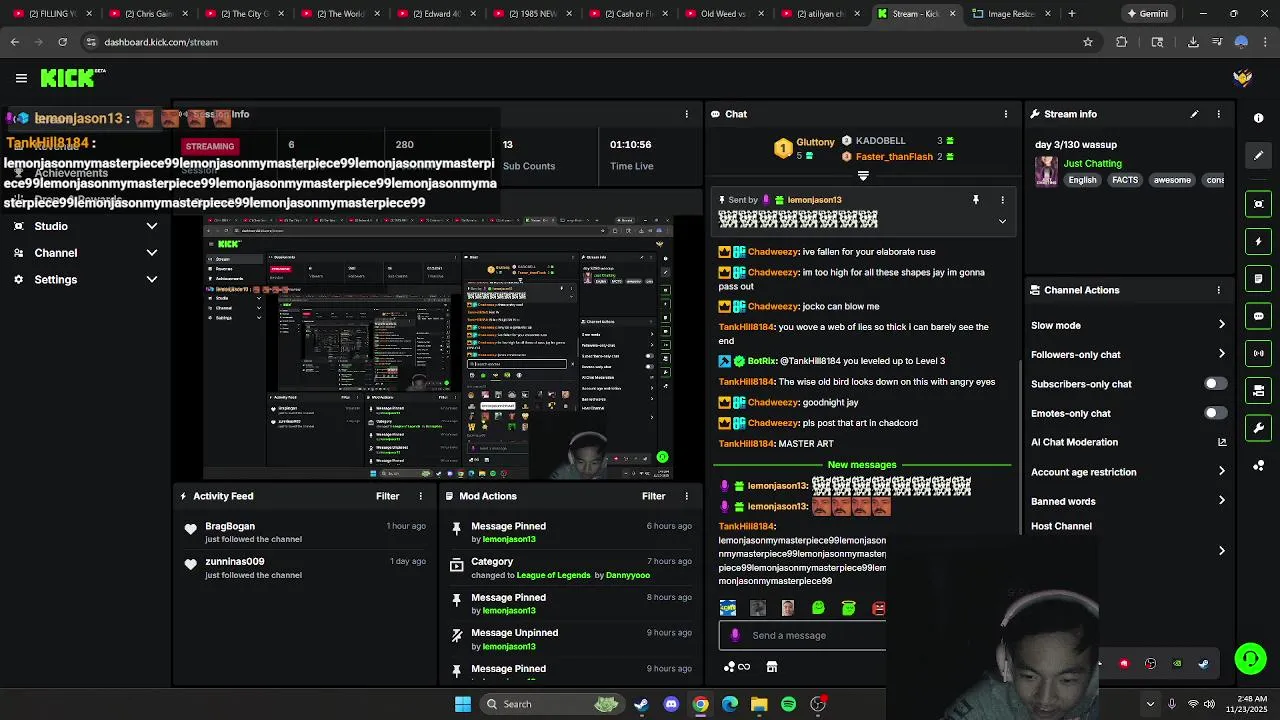Open BragBogan in Activity Feed
Image resolution: width=1280 pixels, height=720 pixels.
click(x=230, y=526)
